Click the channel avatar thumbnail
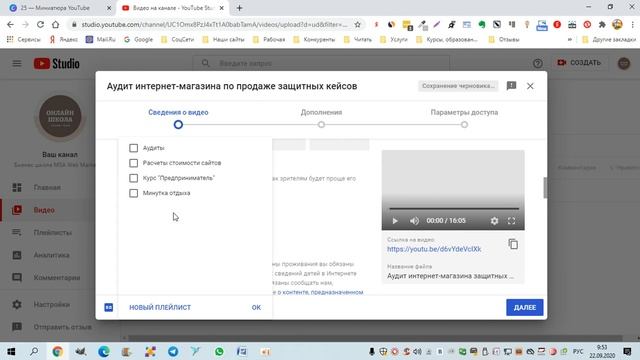640x360 pixels. click(60, 116)
